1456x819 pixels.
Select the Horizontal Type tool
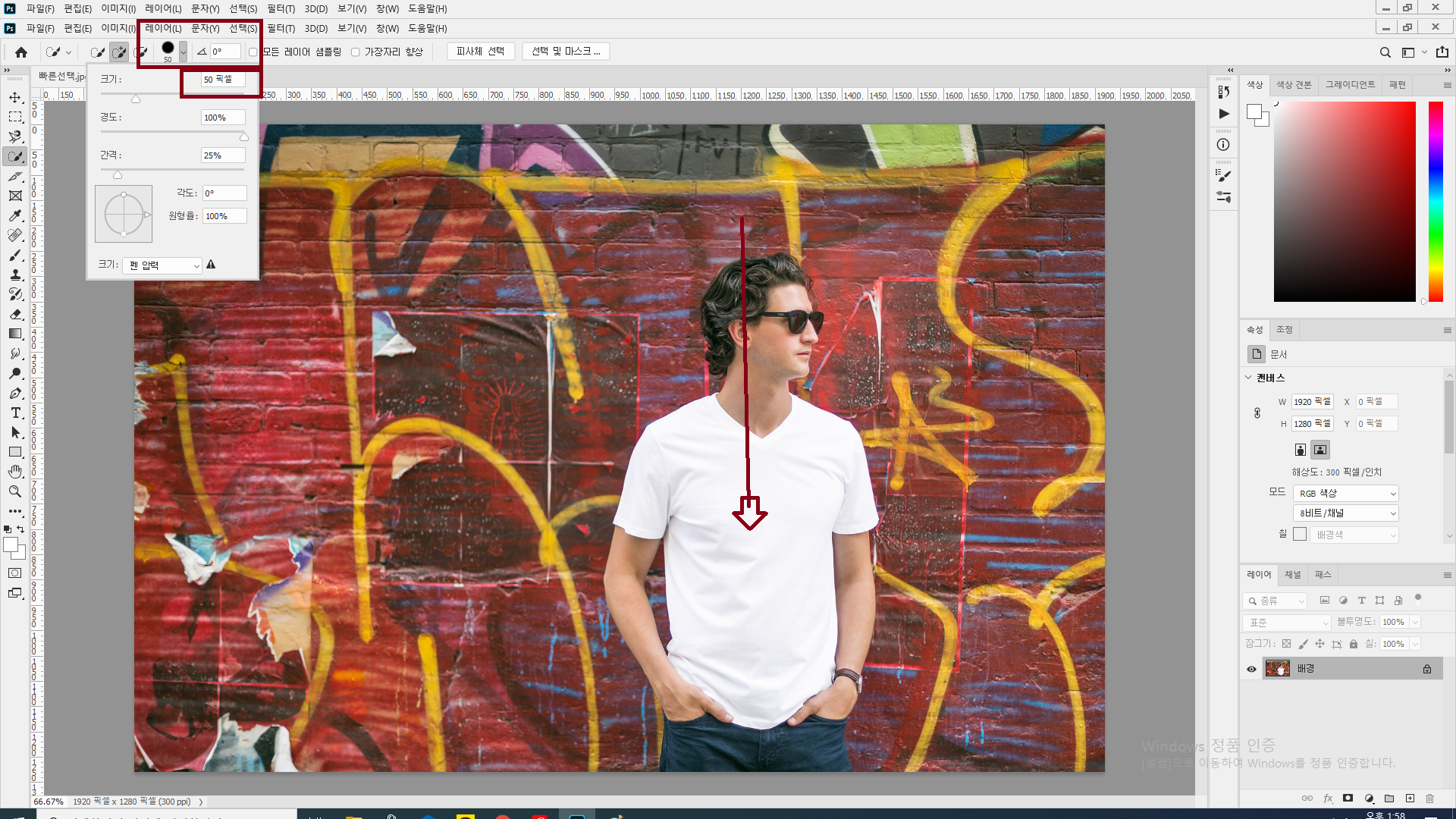pyautogui.click(x=15, y=413)
